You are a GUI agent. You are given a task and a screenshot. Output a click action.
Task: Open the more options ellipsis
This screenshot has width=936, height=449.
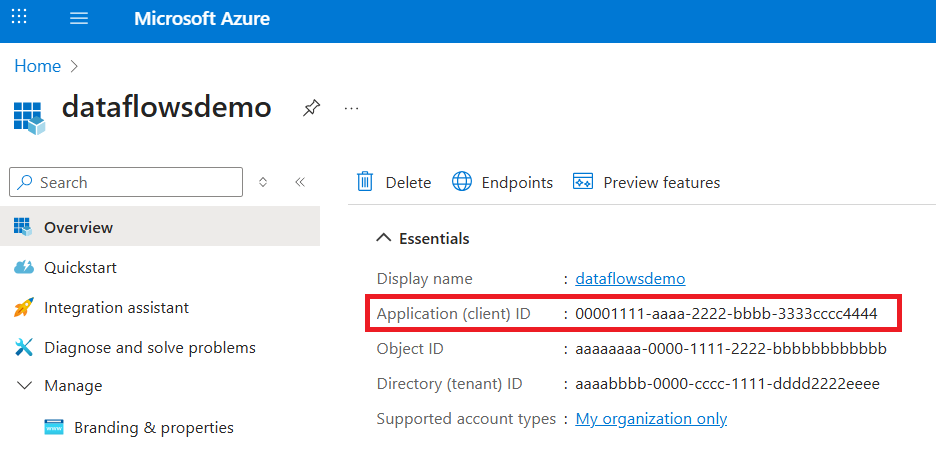click(351, 108)
